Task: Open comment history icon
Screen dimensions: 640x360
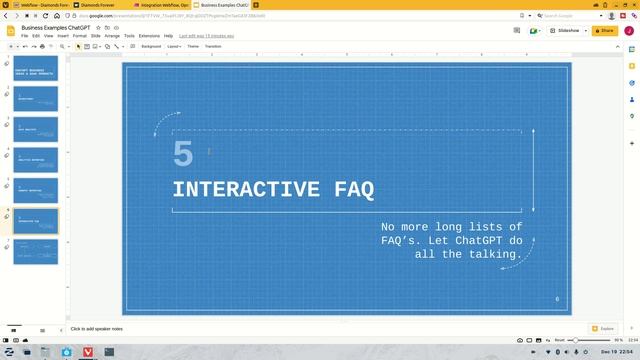Action: 517,31
